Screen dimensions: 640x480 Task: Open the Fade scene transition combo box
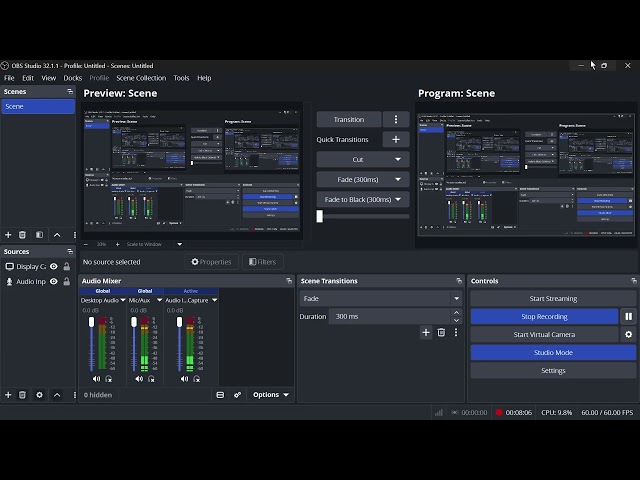click(x=381, y=298)
